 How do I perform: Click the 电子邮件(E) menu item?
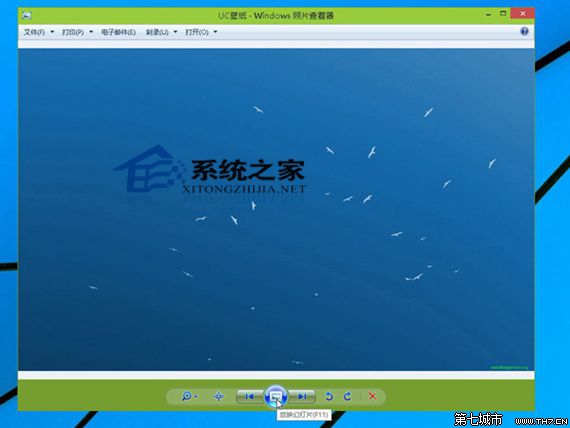[118, 32]
